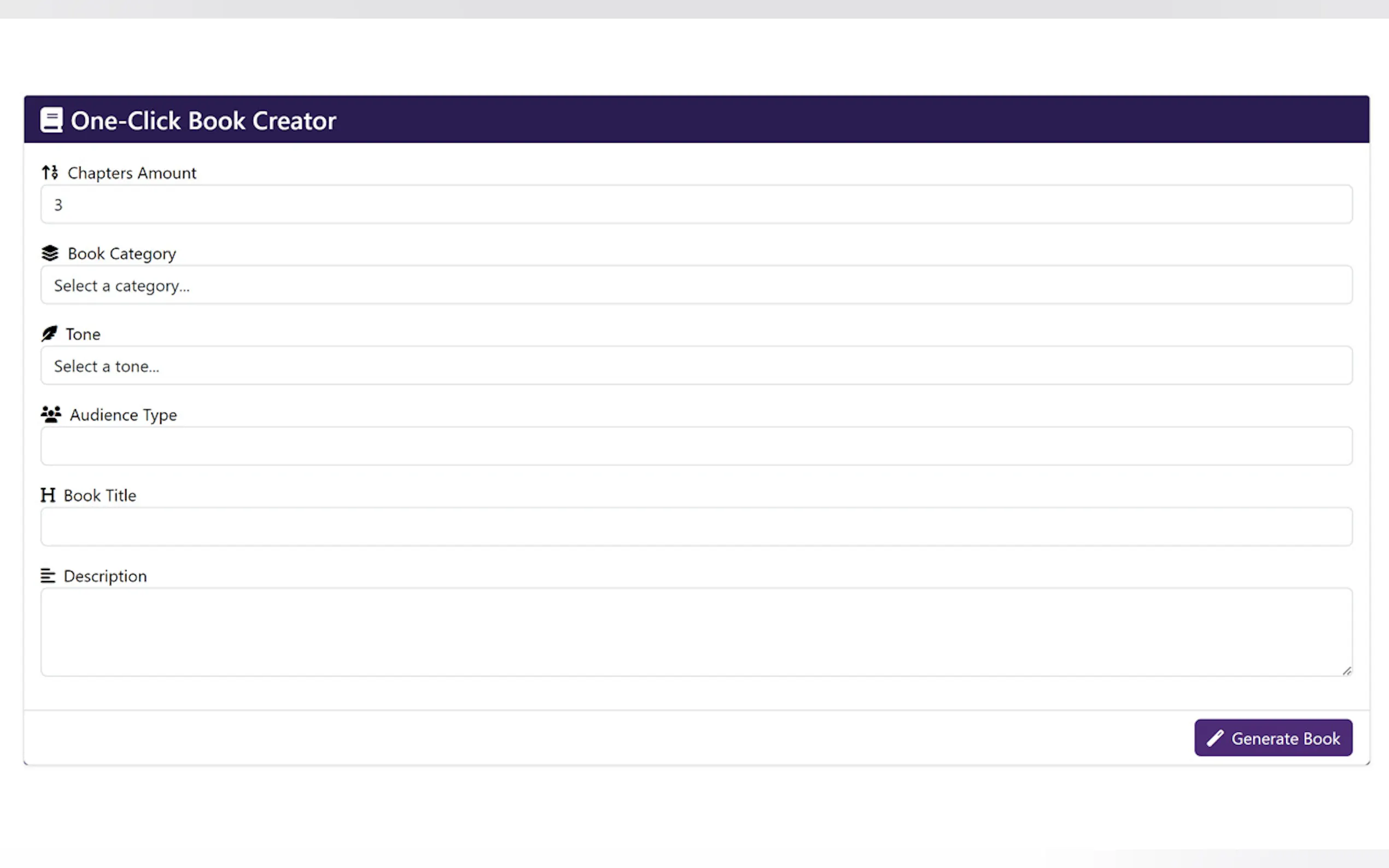Screen dimensions: 1389x868
Task: Click the book icon in the header
Action: pyautogui.click(x=51, y=120)
